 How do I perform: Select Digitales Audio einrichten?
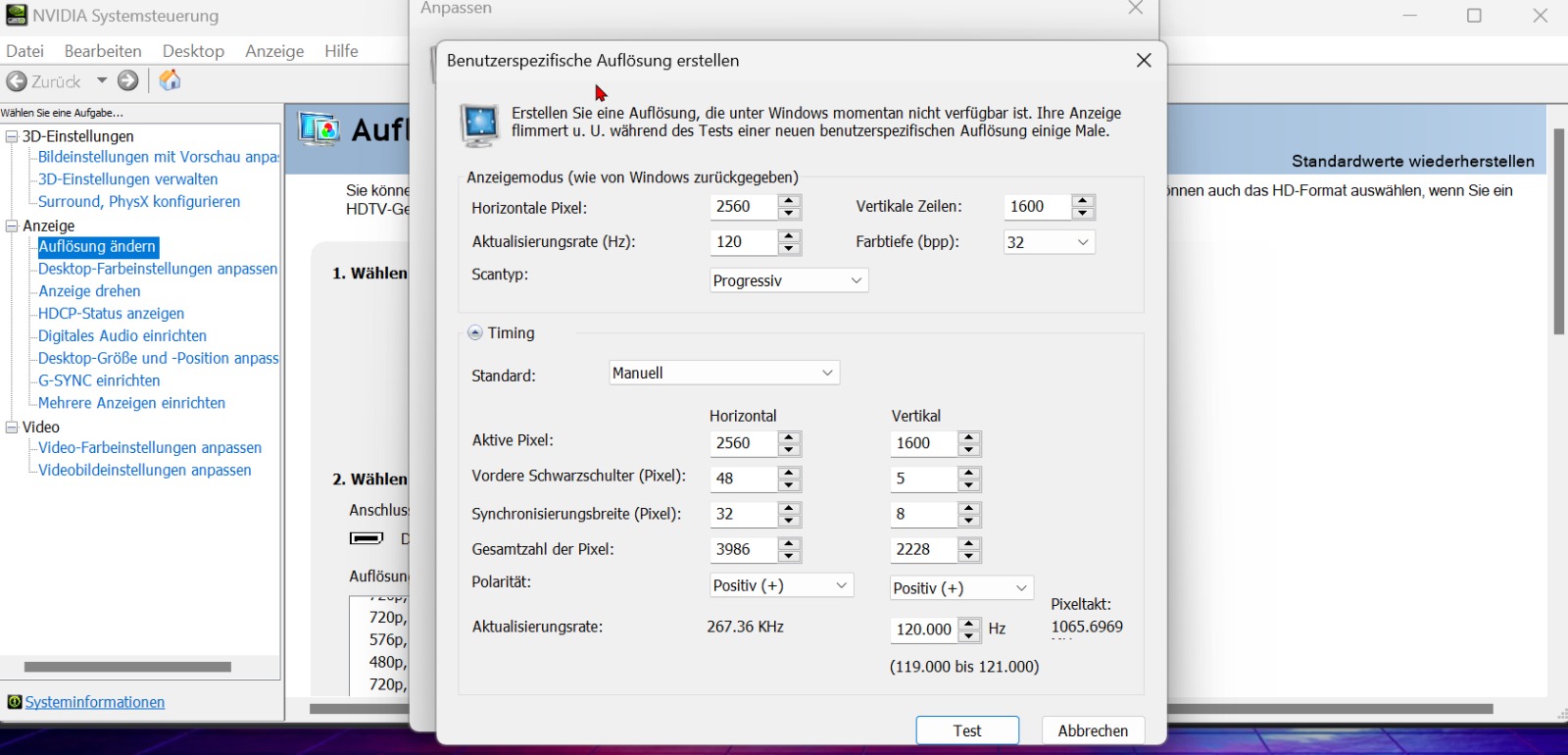[x=122, y=336]
